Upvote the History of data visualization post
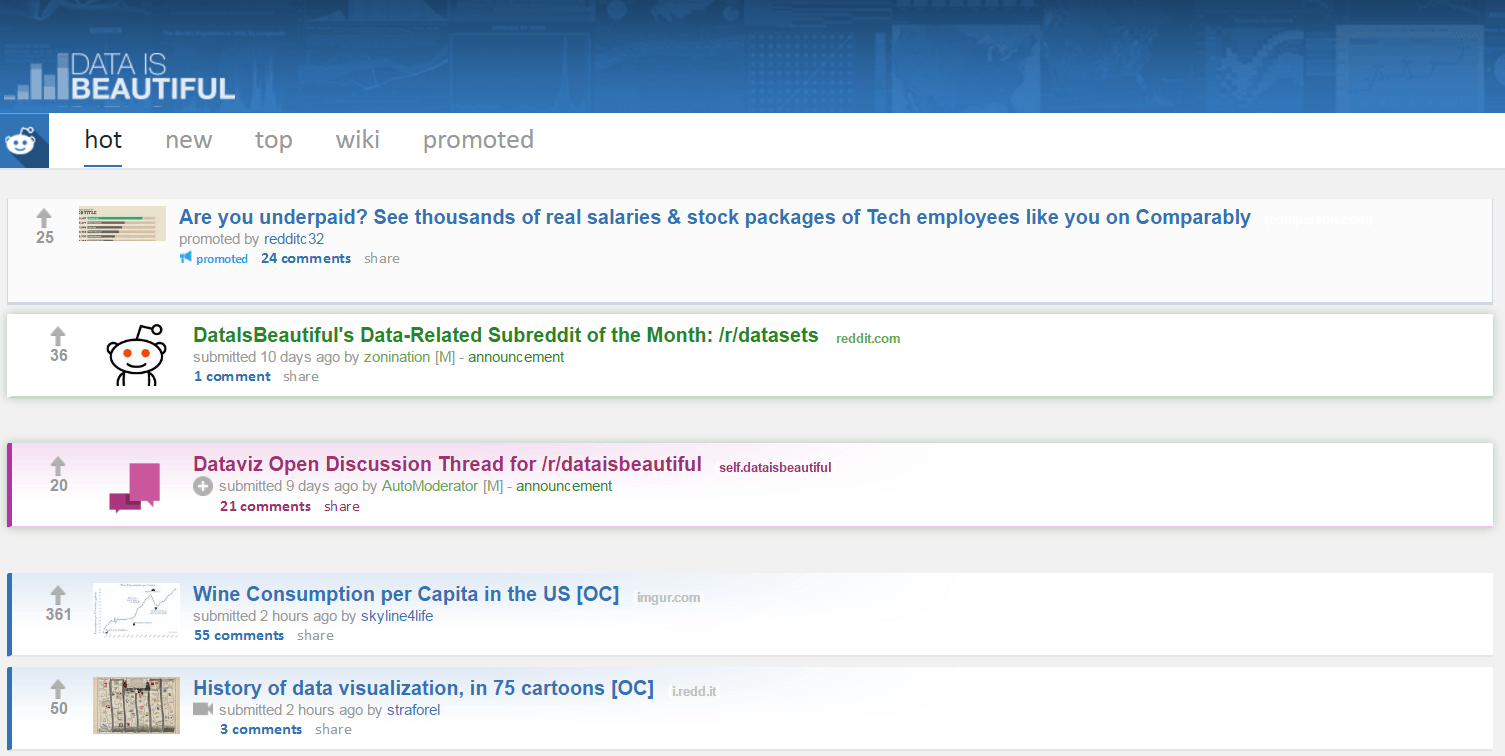1505x756 pixels. click(x=58, y=689)
